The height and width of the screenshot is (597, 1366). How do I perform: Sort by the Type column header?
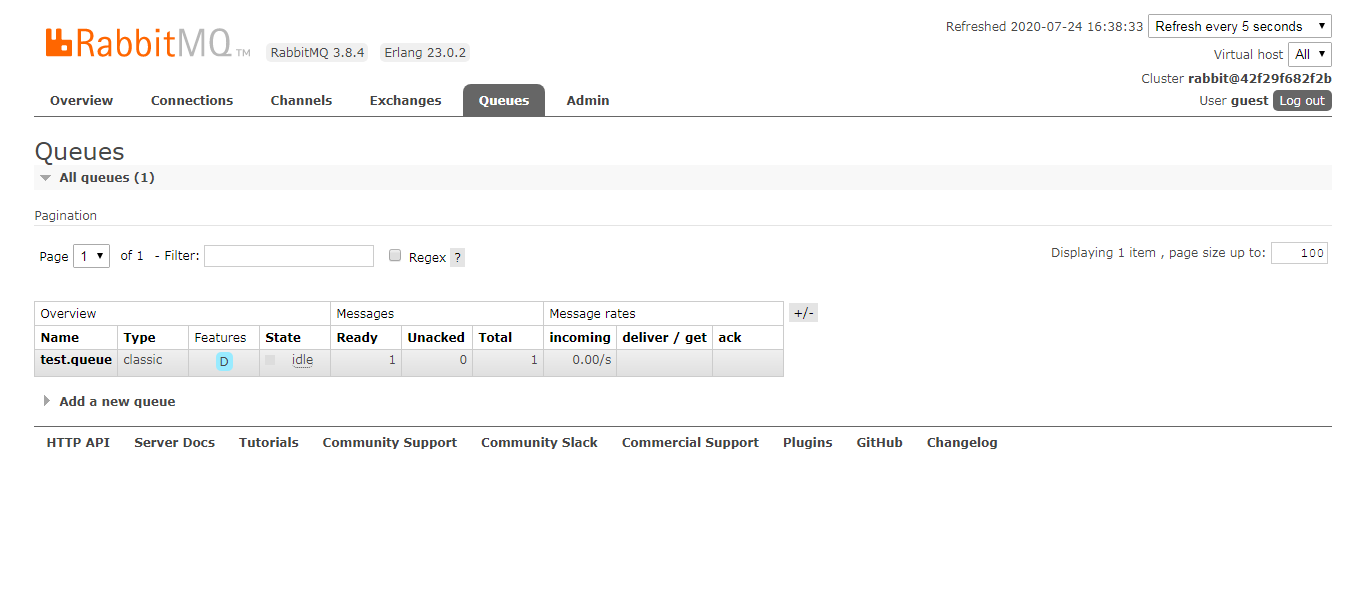coord(140,337)
